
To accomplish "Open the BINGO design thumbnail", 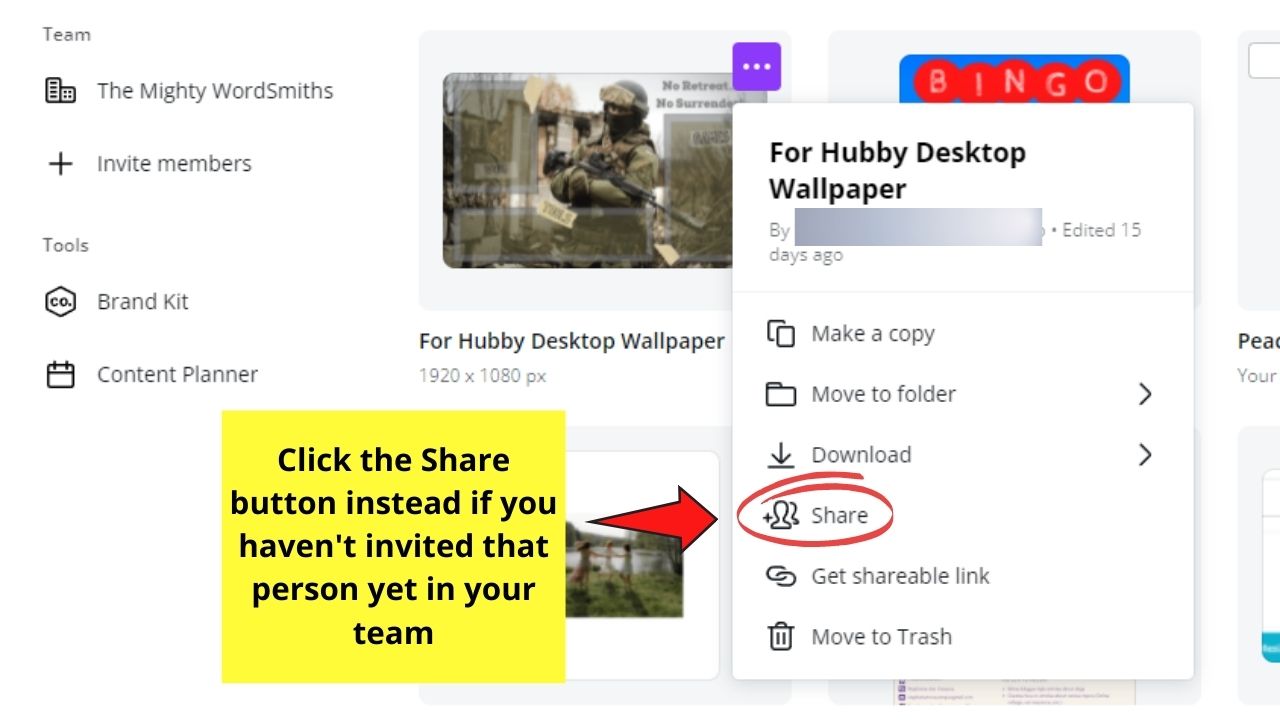I will coord(1014,78).
